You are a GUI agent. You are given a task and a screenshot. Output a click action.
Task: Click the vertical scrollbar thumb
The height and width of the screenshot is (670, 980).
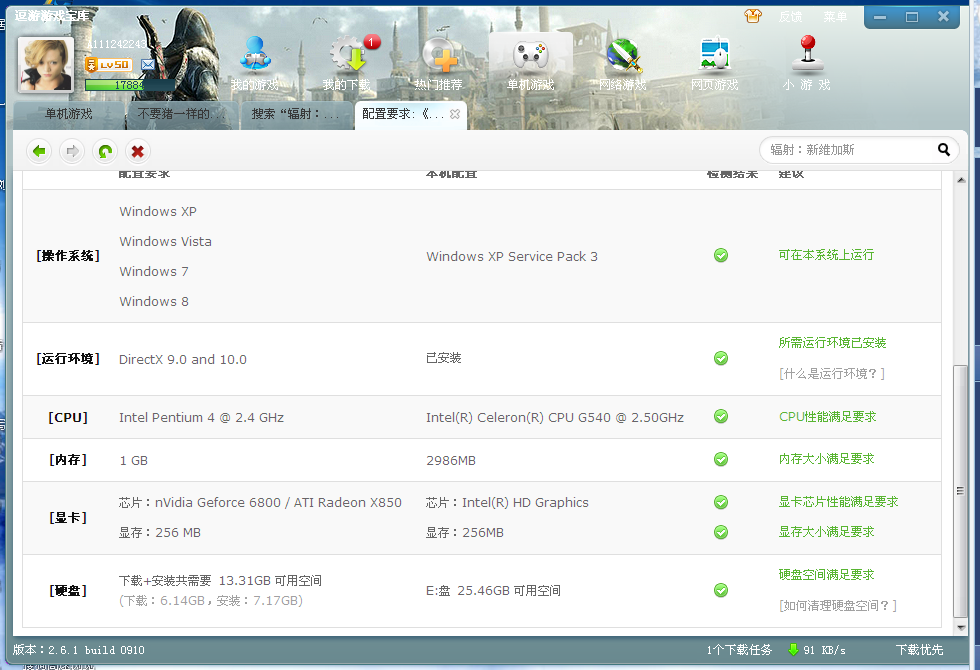(960, 491)
